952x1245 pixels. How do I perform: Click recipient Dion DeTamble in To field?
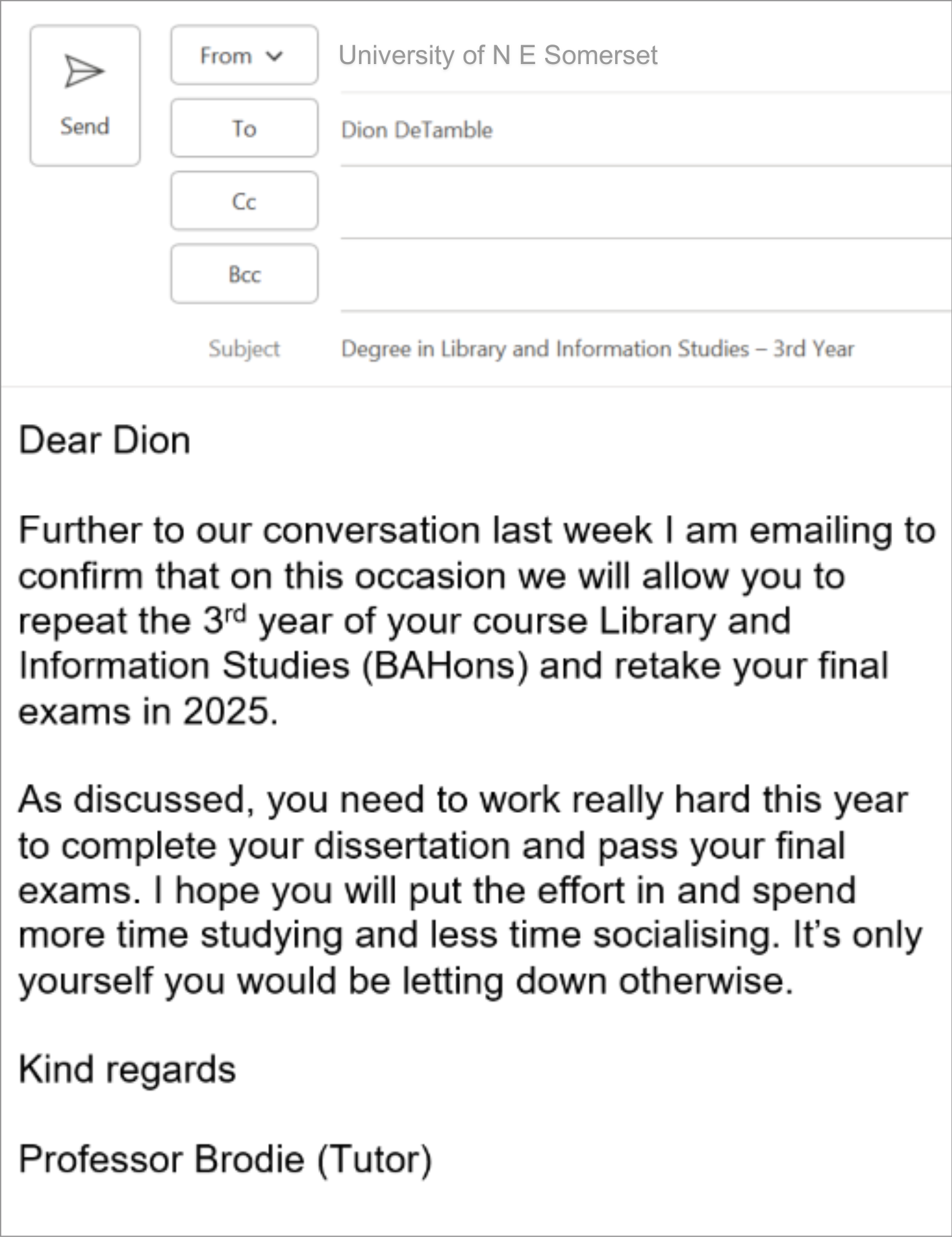click(x=416, y=129)
